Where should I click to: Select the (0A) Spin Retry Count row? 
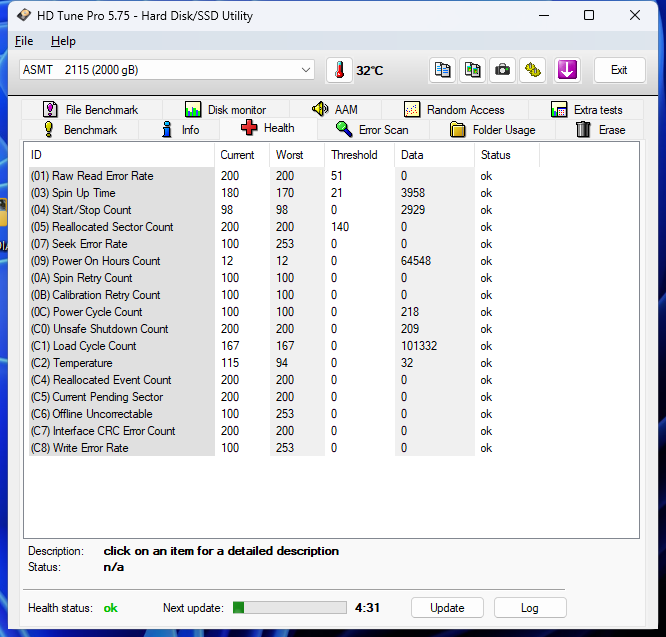pos(283,278)
